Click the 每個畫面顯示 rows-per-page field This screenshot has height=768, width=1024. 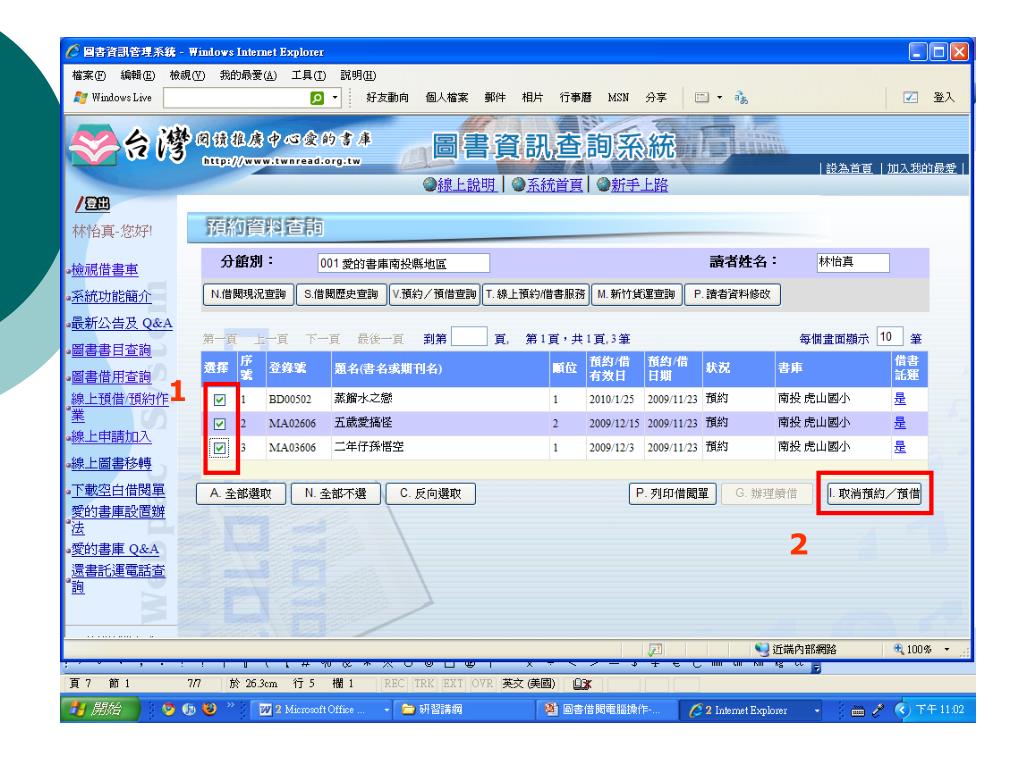pos(889,337)
